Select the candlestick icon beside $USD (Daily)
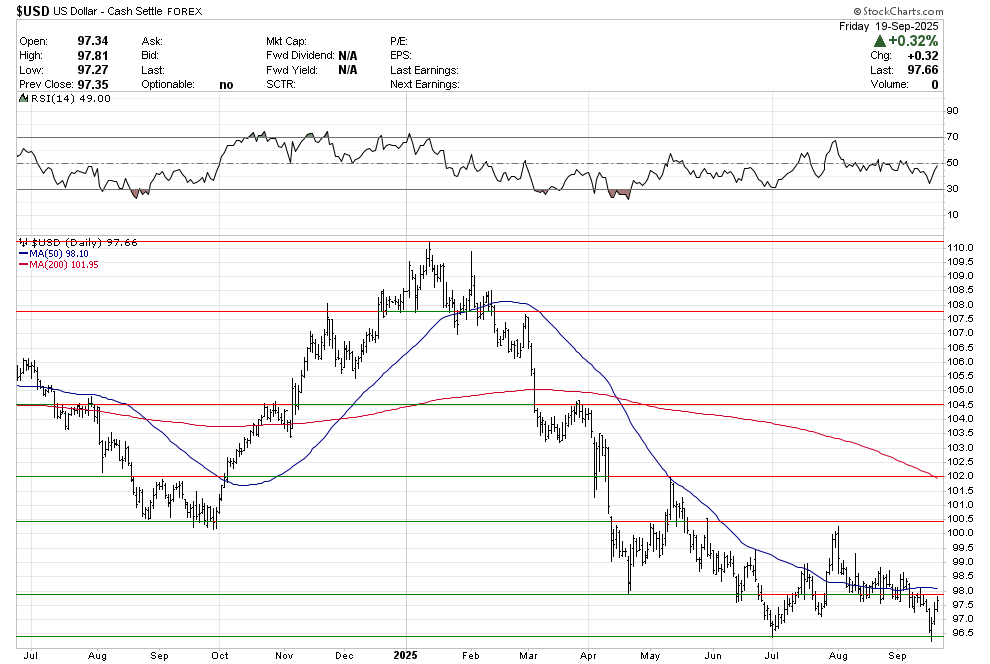This screenshot has width=990, height=664. click(22, 241)
